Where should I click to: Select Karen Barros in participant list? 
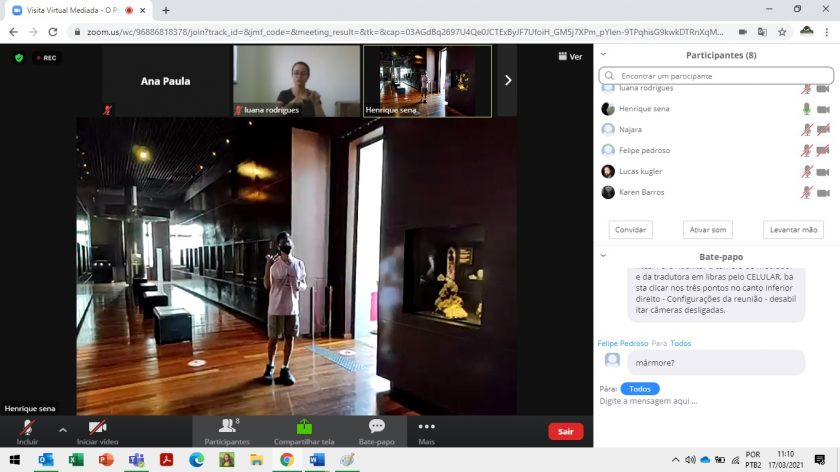[716, 192]
